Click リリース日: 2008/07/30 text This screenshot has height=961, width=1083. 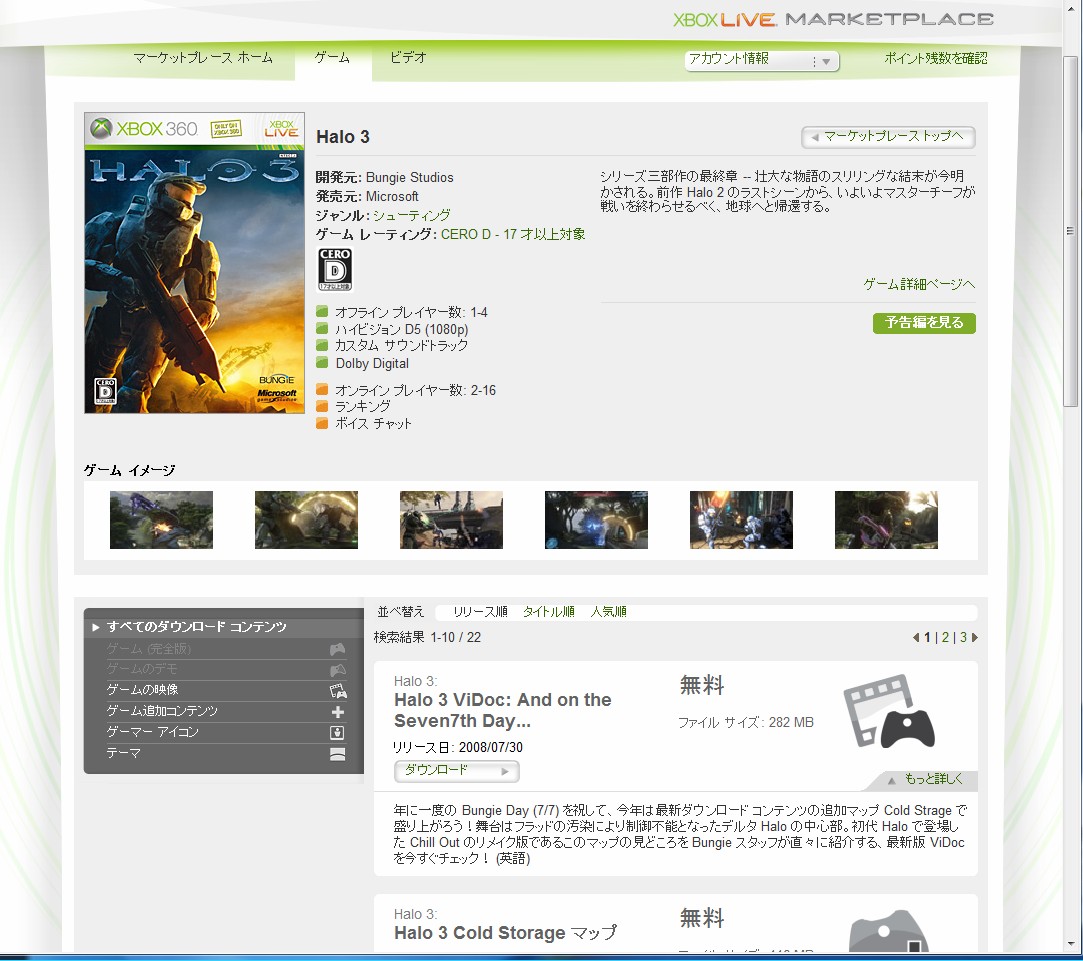[458, 748]
